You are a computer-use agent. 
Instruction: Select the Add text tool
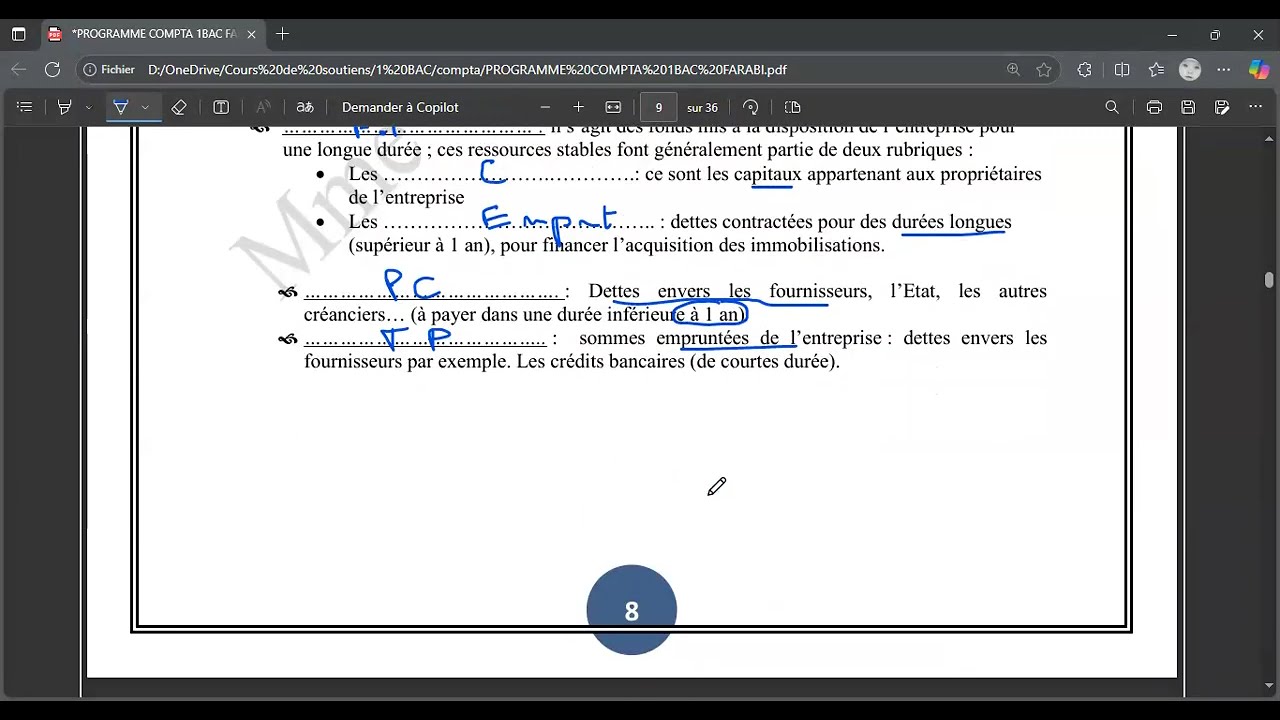[x=221, y=107]
